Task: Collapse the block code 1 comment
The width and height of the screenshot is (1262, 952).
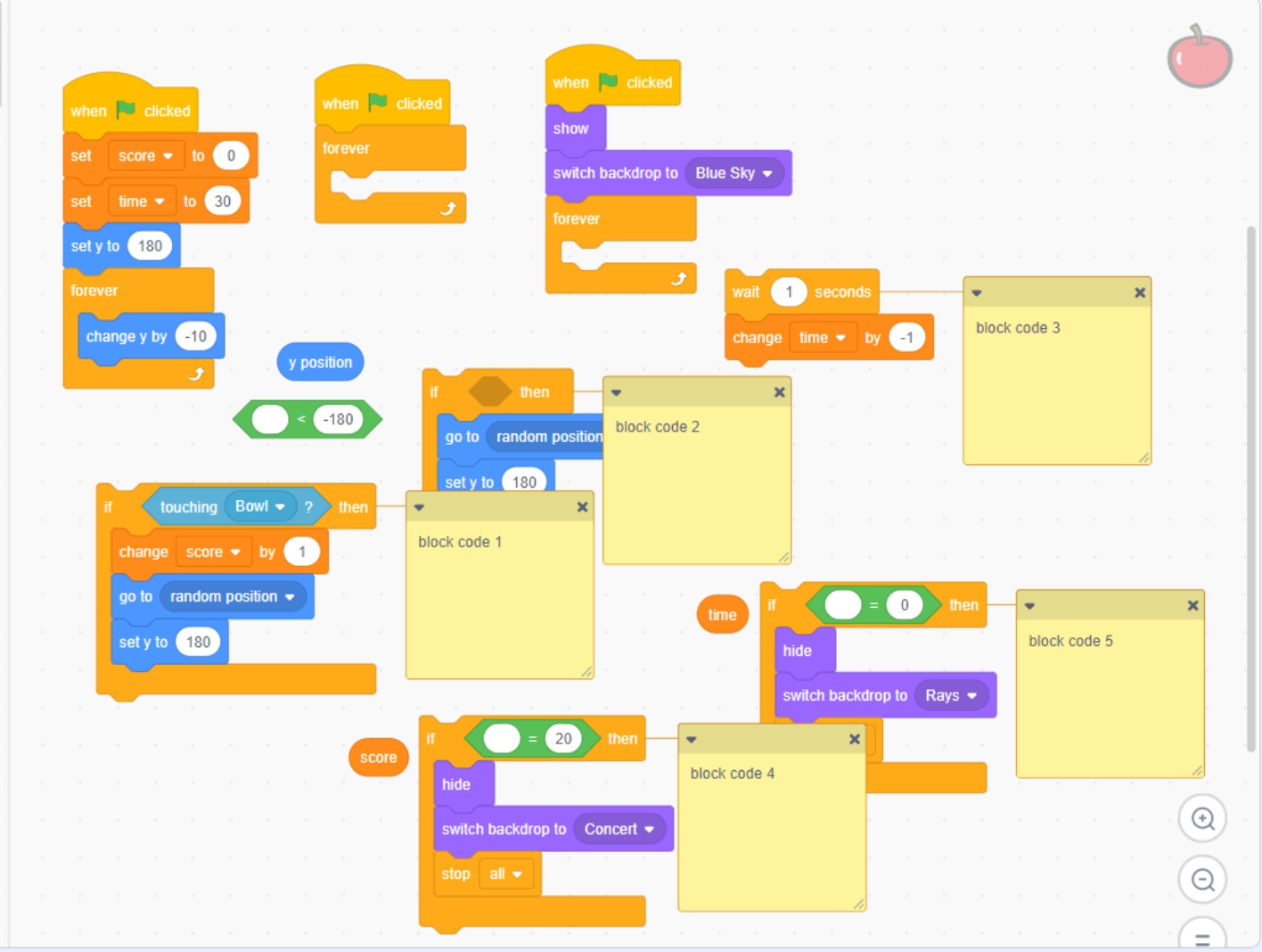Action: 419,507
